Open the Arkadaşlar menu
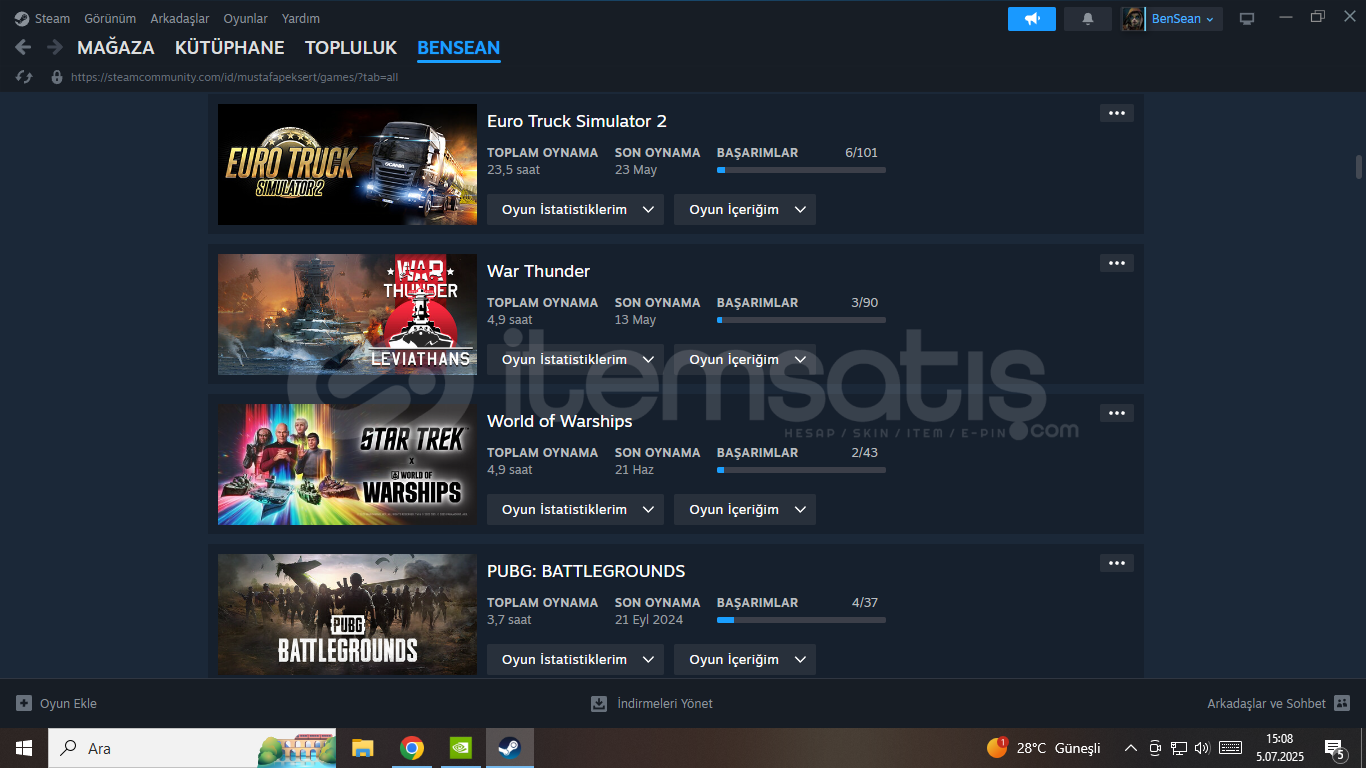The height and width of the screenshot is (768, 1366). [180, 19]
